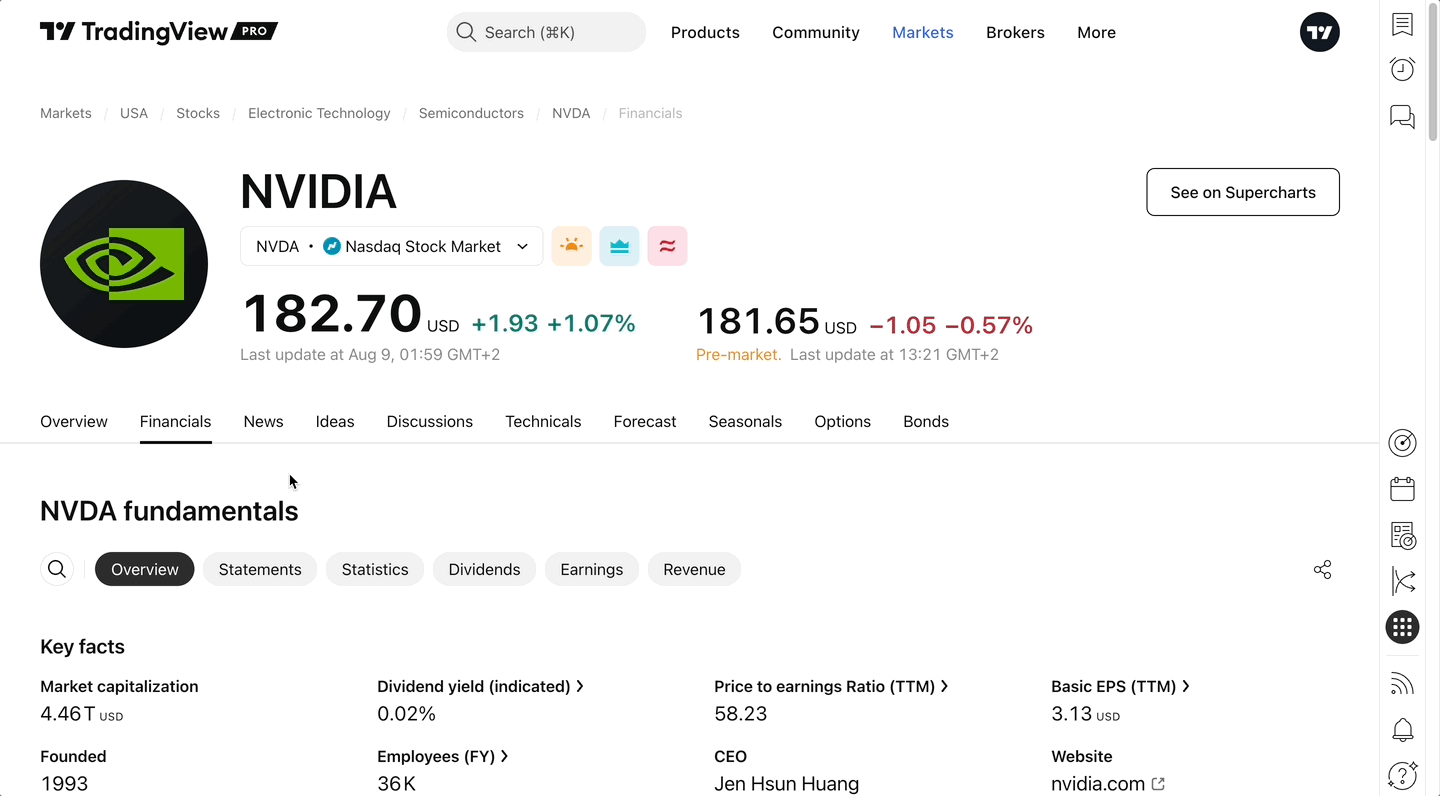Open the Watchlist panel icon in right sidebar
The image size is (1440, 796).
click(x=1402, y=24)
